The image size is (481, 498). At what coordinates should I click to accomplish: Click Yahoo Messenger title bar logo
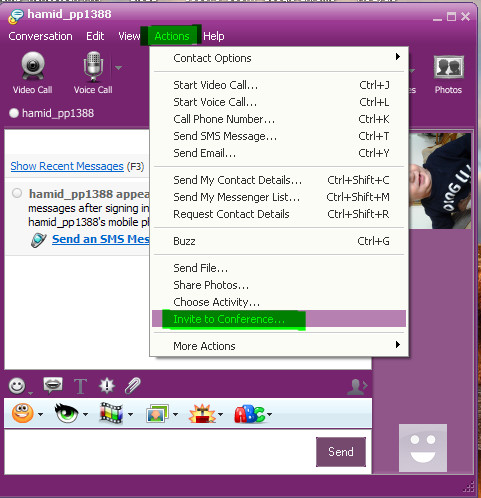16,16
